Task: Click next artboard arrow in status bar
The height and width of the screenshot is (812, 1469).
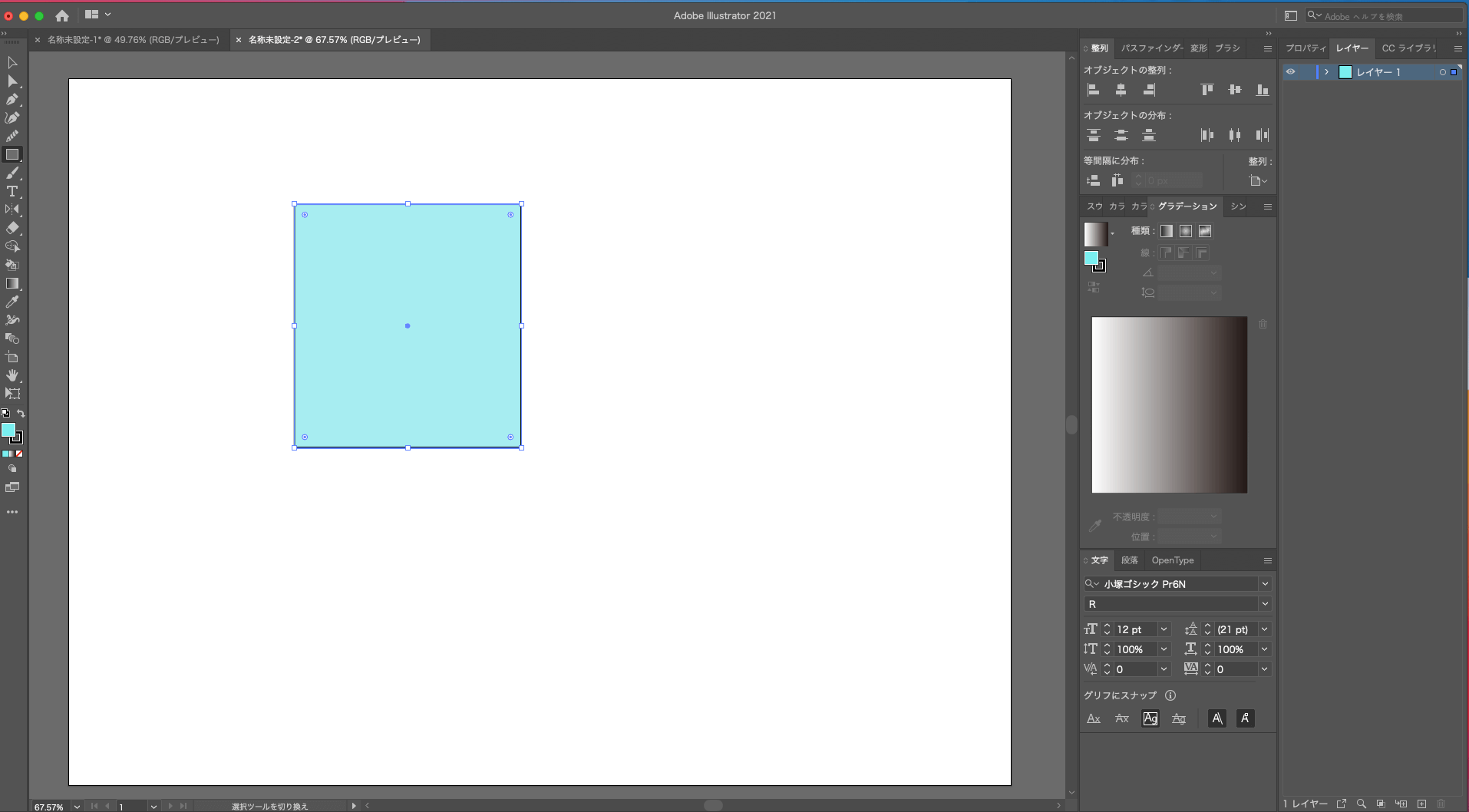Action: (170, 806)
